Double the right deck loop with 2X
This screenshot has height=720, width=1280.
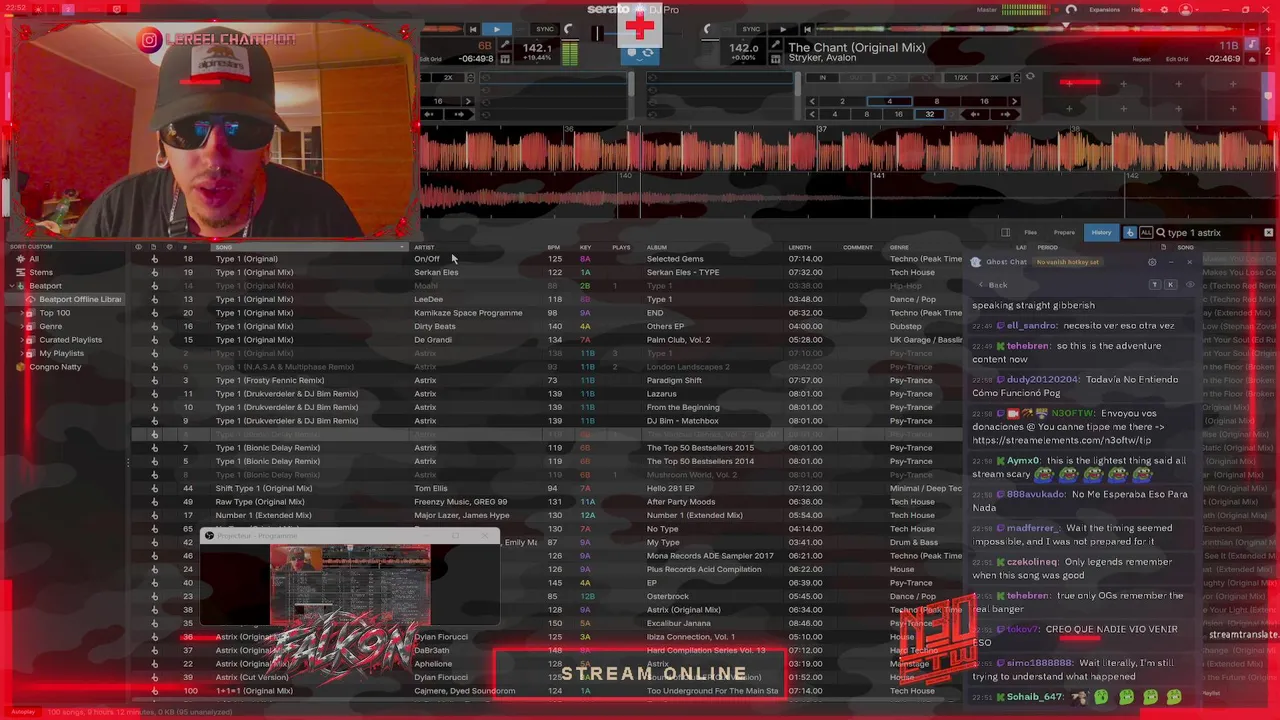coord(994,77)
